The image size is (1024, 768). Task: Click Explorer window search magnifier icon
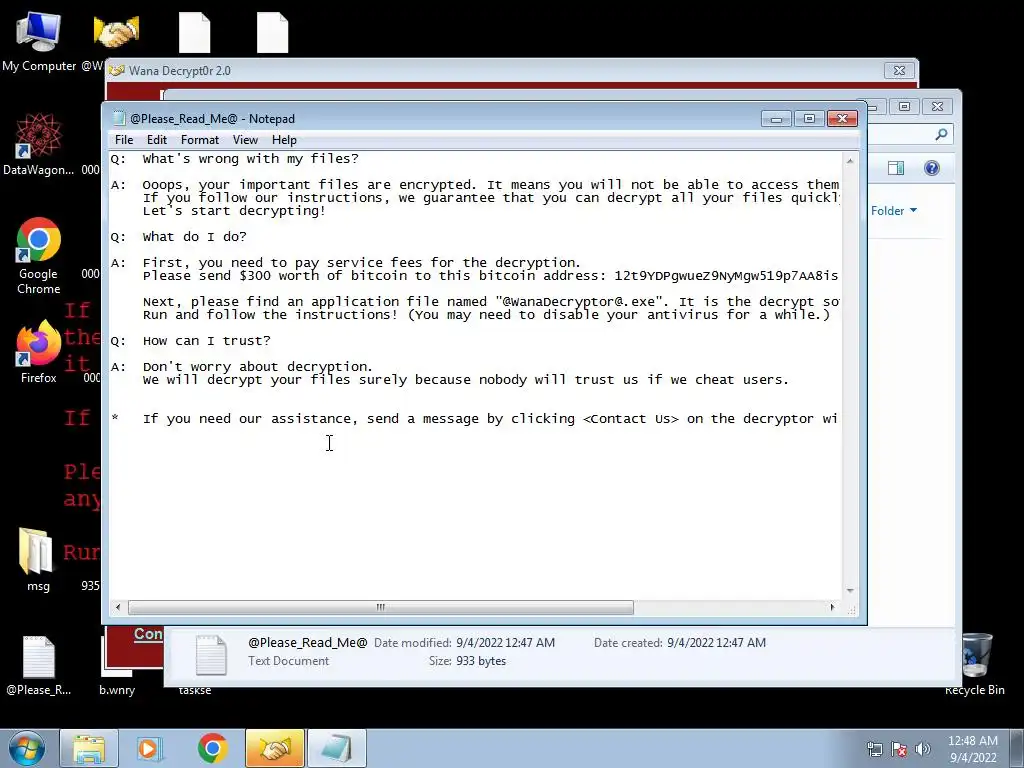[x=941, y=135]
